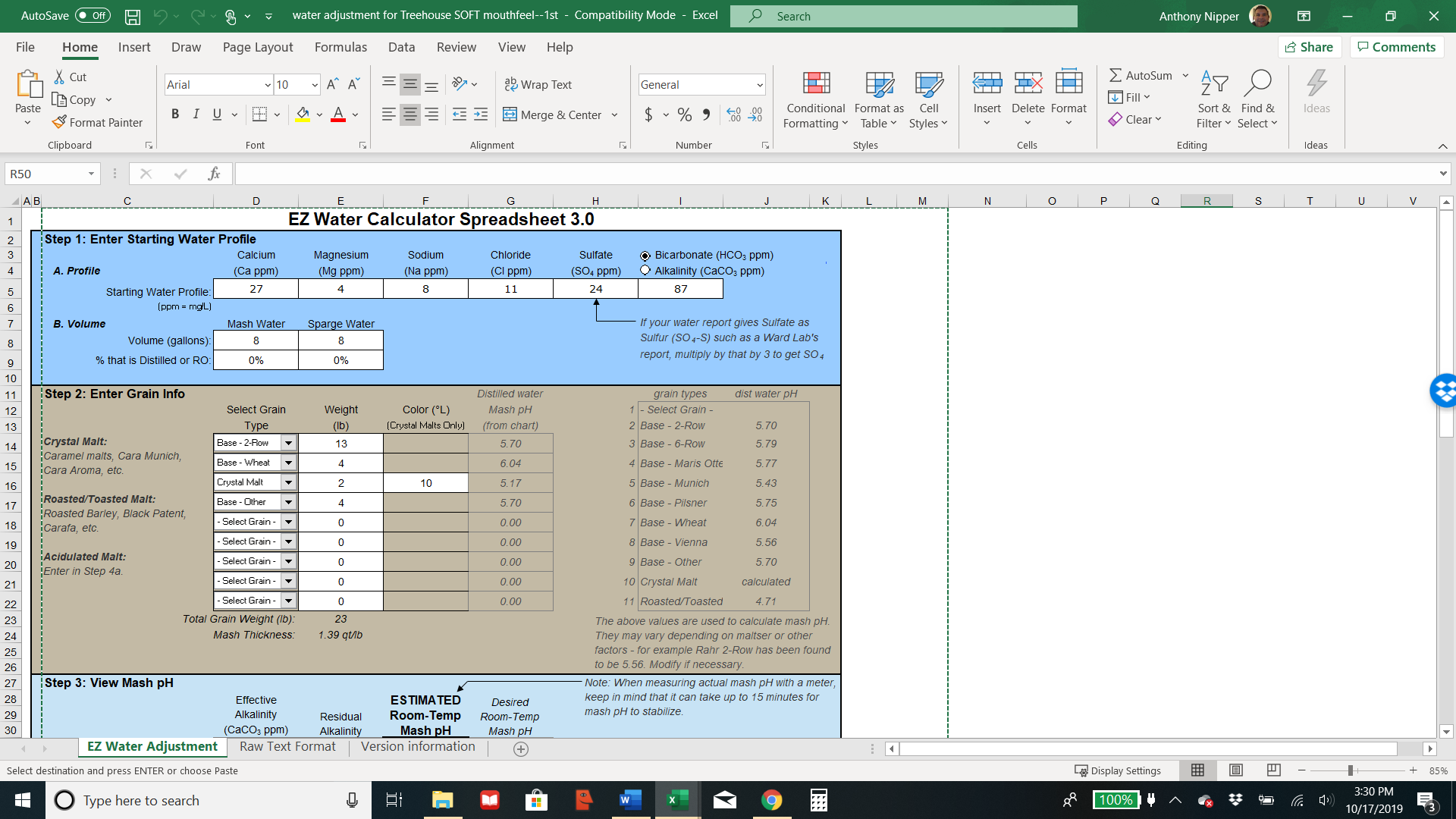Click Increase Decimal icon
This screenshot has height=819, width=1456.
pyautogui.click(x=734, y=115)
